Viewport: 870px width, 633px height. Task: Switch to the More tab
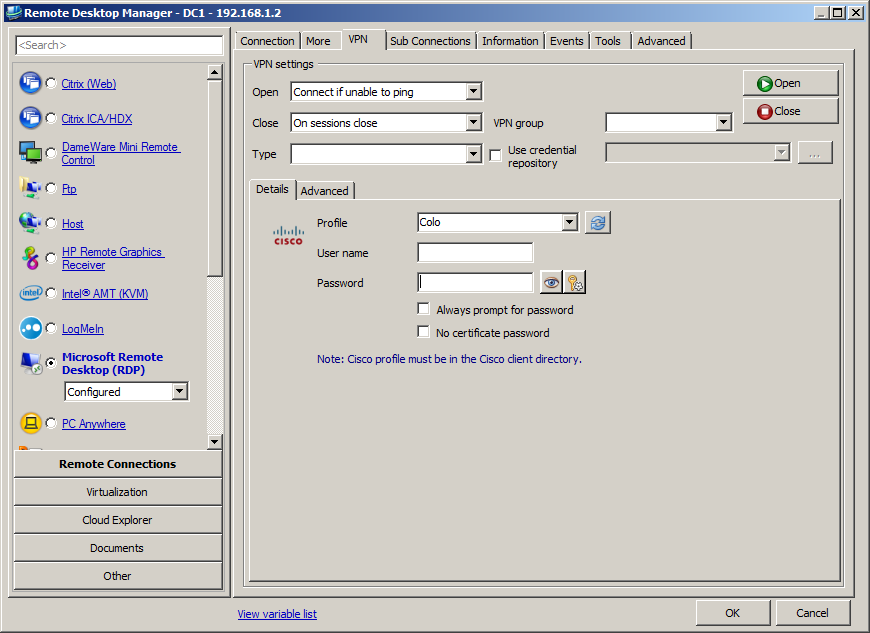tap(318, 41)
